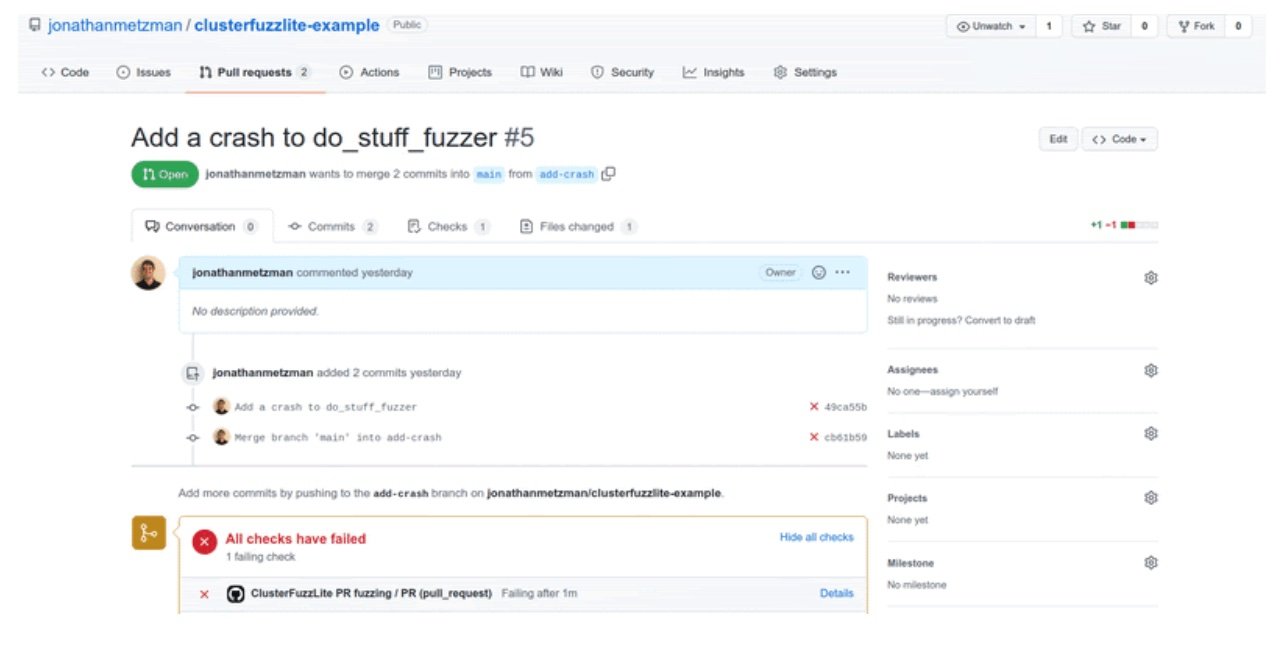The height and width of the screenshot is (648, 1284).
Task: Switch to the Files changed tab
Action: [577, 227]
